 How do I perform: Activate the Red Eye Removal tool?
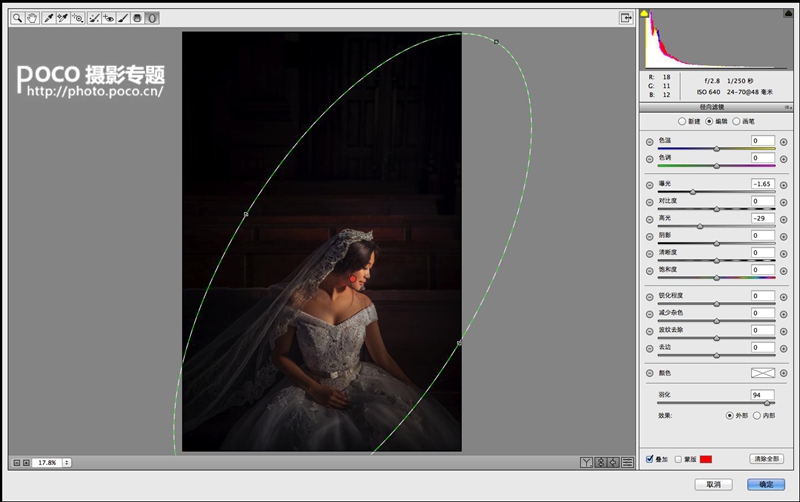(109, 18)
